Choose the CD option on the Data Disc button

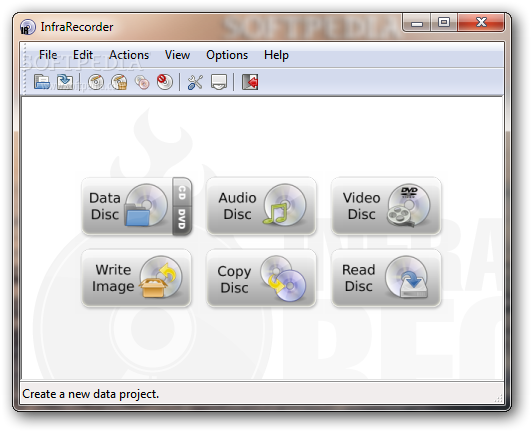click(182, 192)
